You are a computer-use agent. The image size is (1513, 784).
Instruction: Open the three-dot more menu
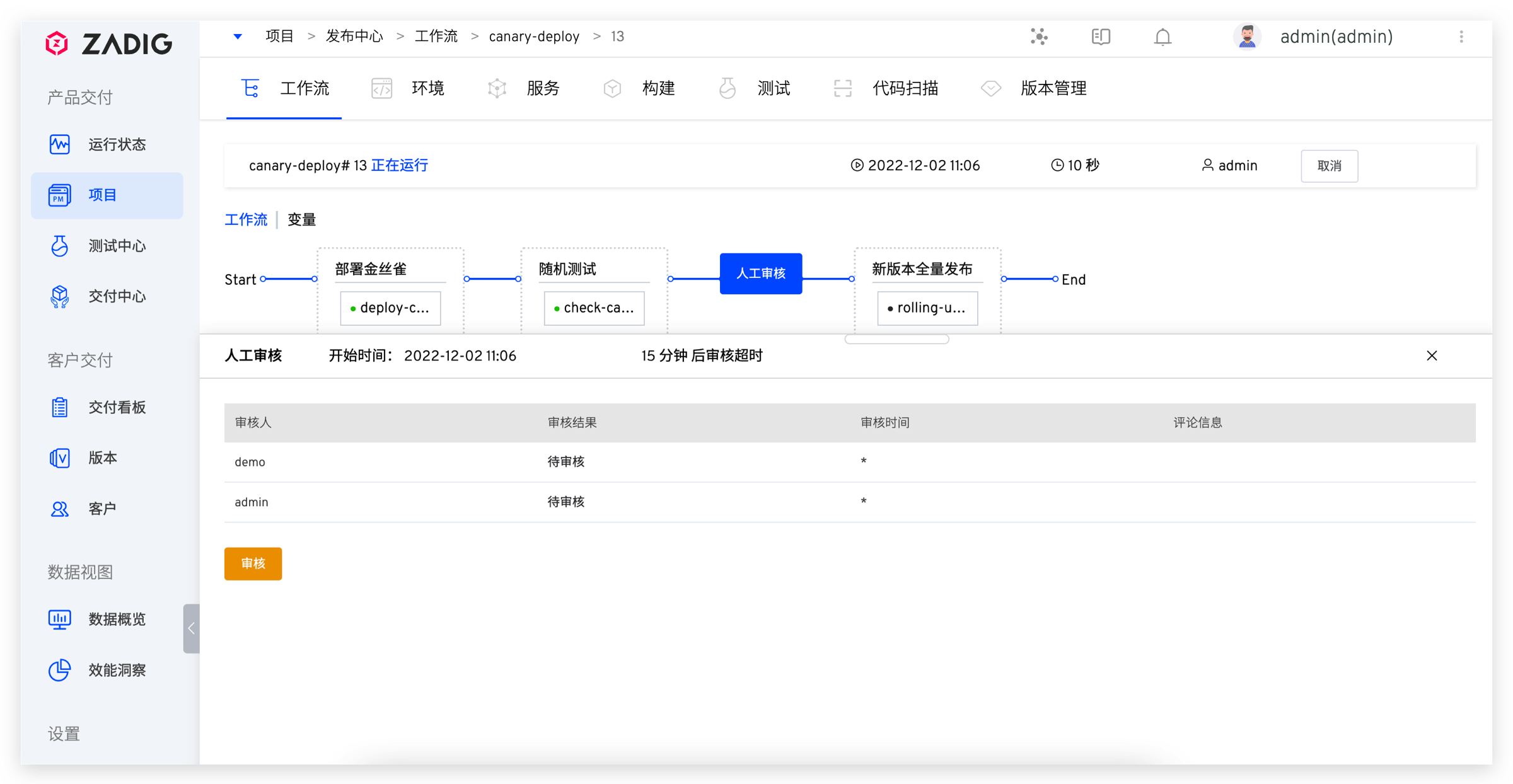coord(1461,37)
